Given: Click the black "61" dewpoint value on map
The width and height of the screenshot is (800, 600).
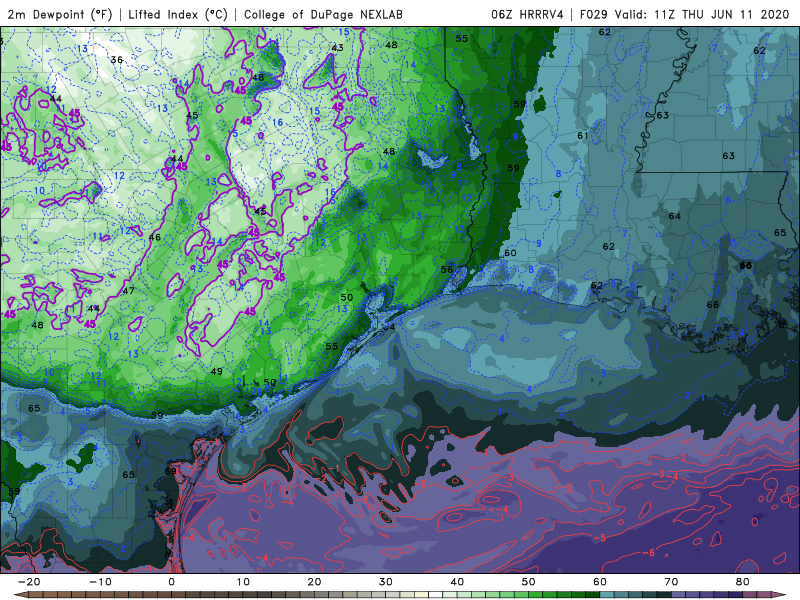Looking at the screenshot, I should pos(583,136).
